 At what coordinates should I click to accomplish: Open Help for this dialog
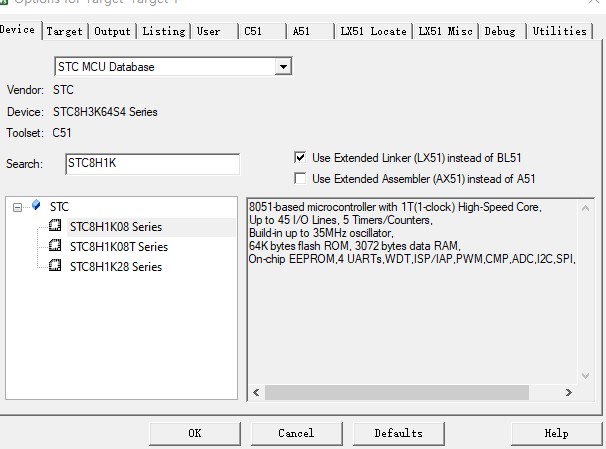(557, 434)
